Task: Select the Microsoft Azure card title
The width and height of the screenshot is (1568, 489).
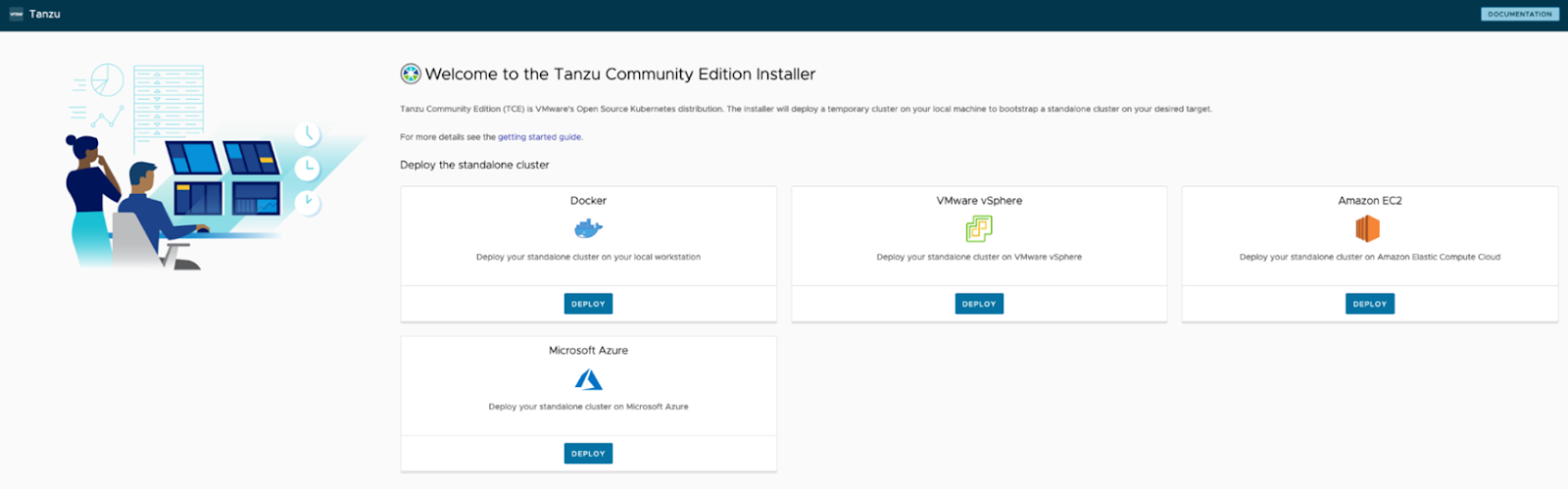Action: 588,351
